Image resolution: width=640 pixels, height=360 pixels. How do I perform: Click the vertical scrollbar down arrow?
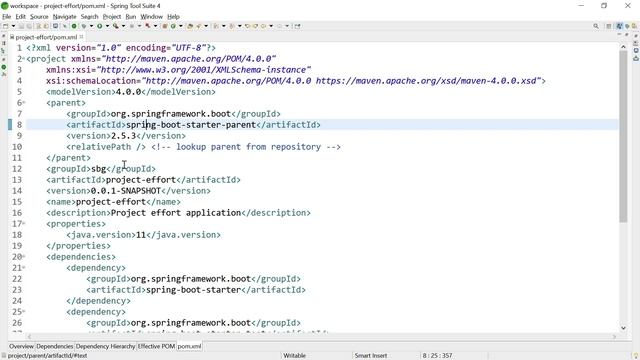623,328
